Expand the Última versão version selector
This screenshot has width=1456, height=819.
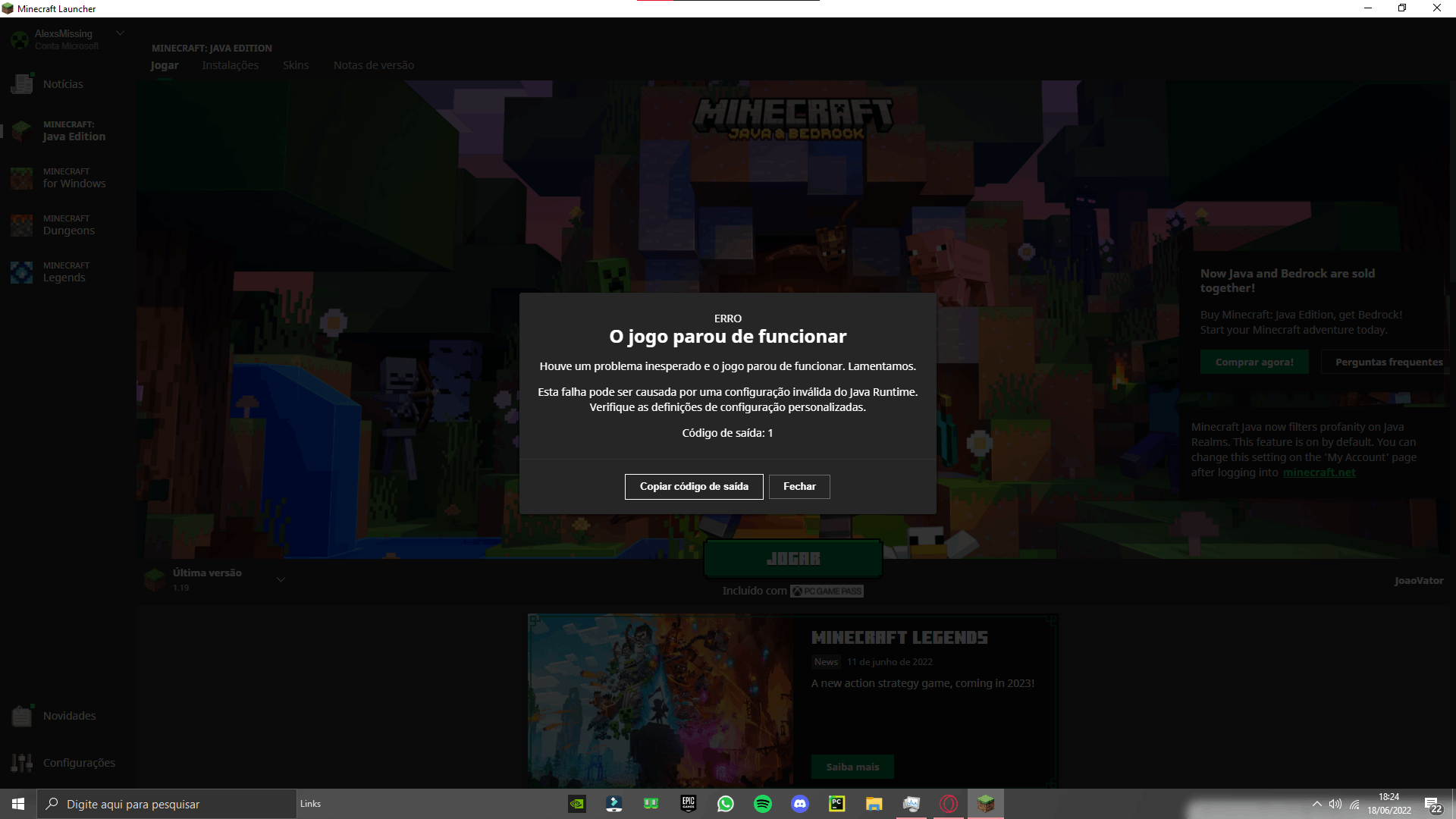point(281,580)
